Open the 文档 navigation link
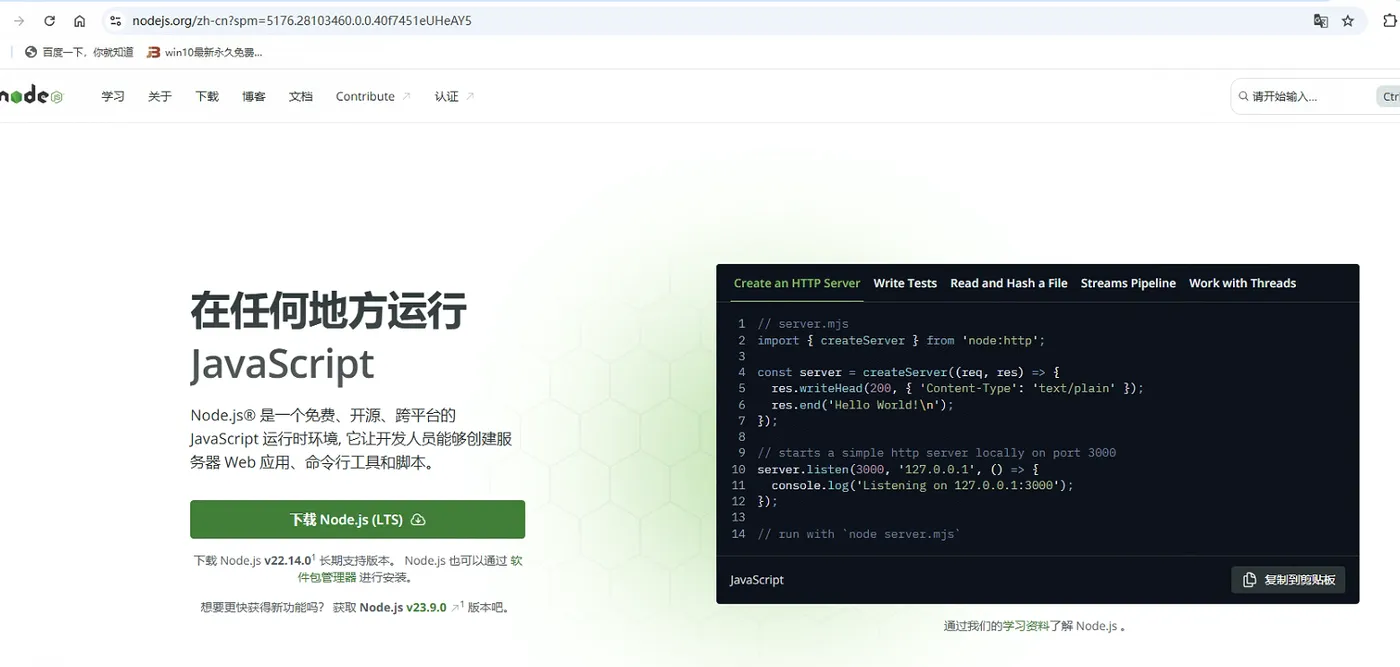 pos(301,97)
